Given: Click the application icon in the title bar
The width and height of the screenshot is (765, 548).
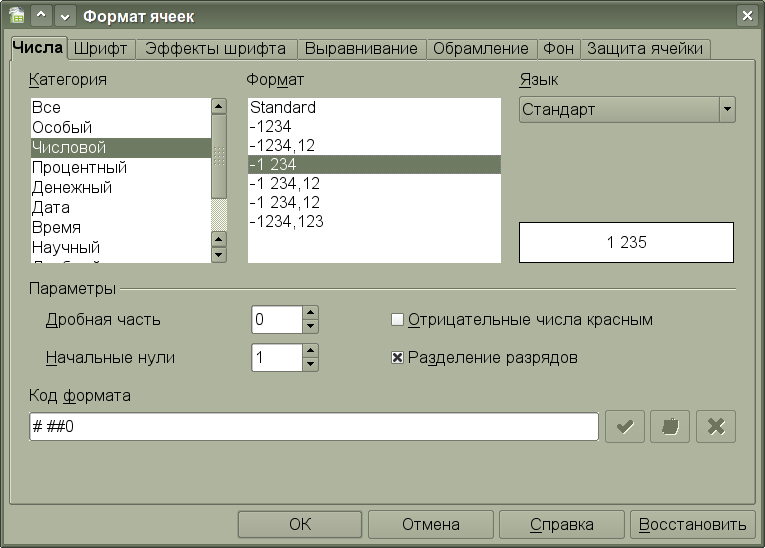Looking at the screenshot, I should (16, 16).
